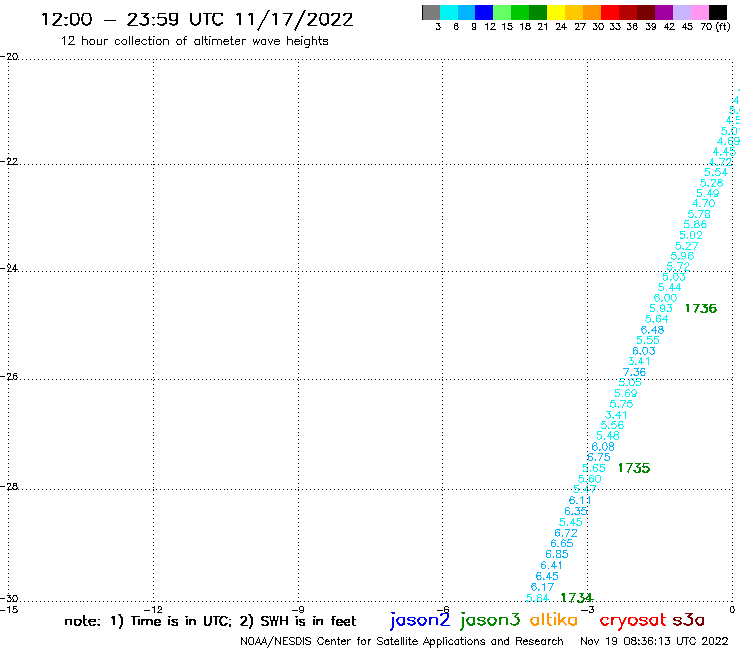
Task: Click the 6.03 wave height value
Action: pyautogui.click(x=644, y=351)
